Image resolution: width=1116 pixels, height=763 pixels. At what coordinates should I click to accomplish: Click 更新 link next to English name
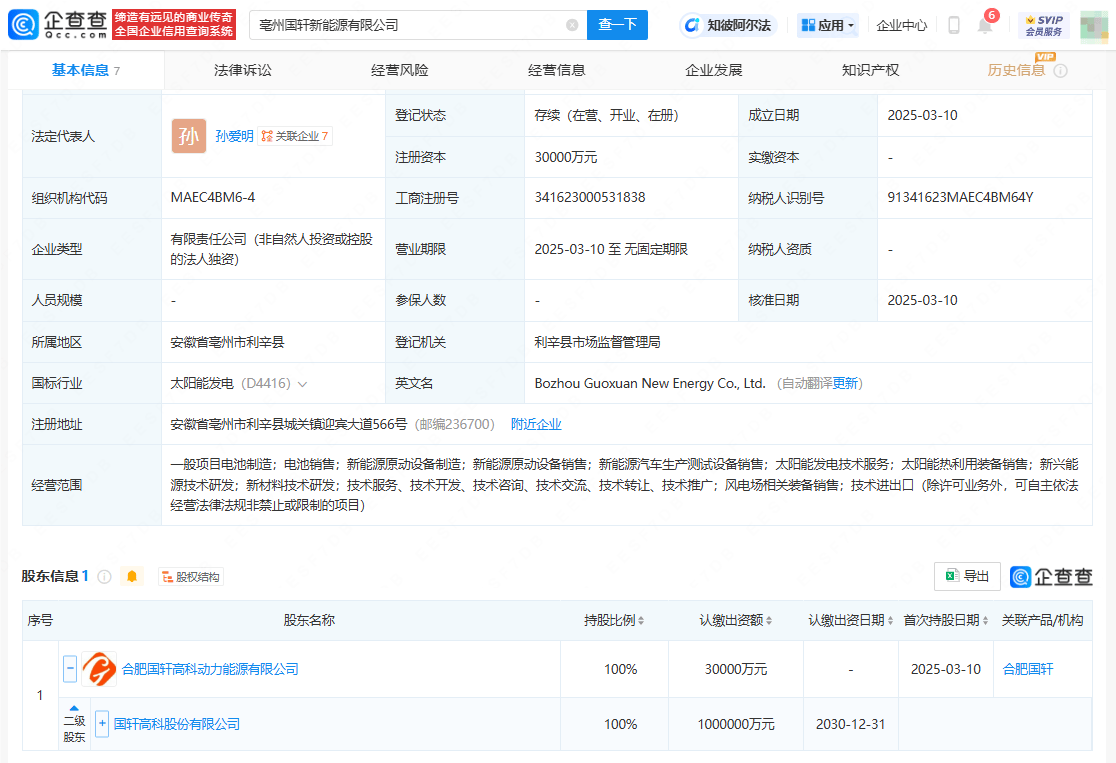pyautogui.click(x=845, y=384)
